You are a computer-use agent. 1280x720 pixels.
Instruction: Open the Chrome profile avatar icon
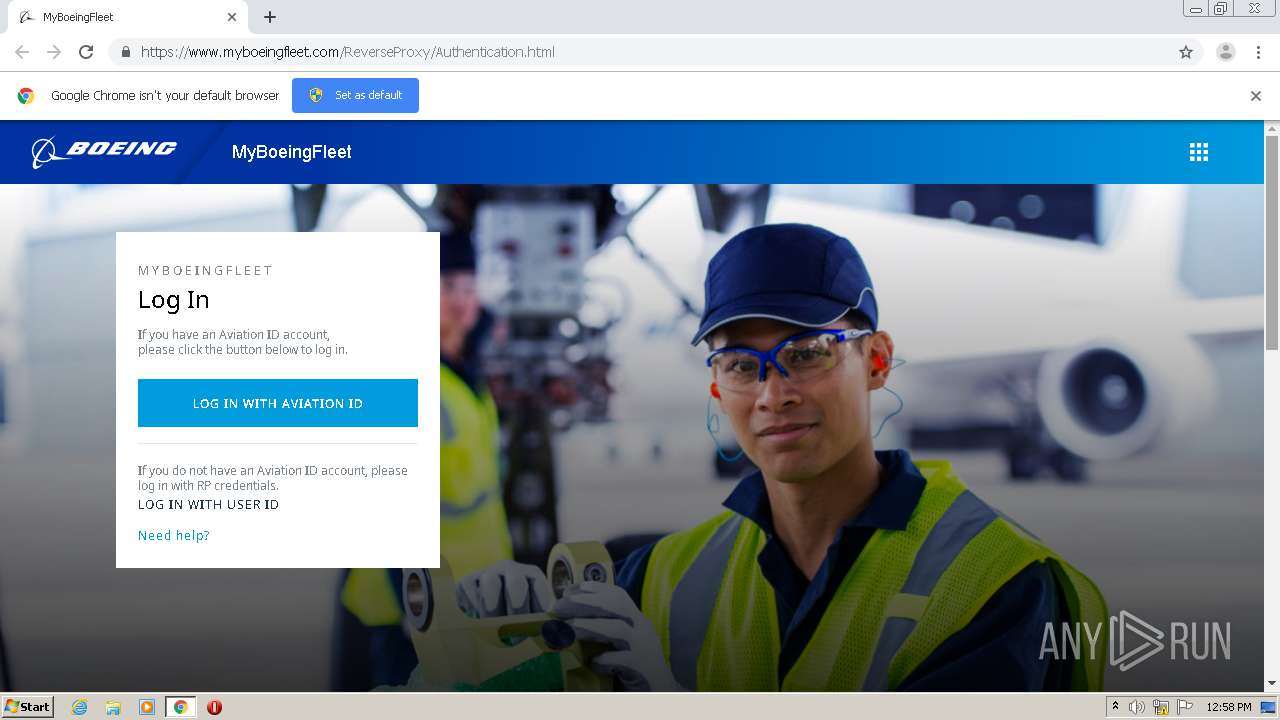coord(1225,52)
